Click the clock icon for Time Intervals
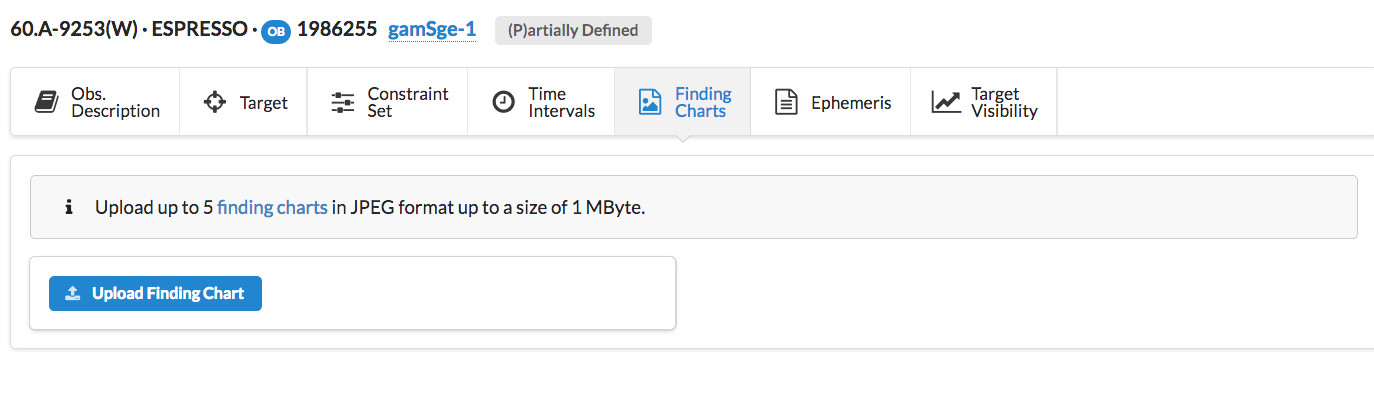Viewport: 1374px width, 412px height. click(x=504, y=102)
